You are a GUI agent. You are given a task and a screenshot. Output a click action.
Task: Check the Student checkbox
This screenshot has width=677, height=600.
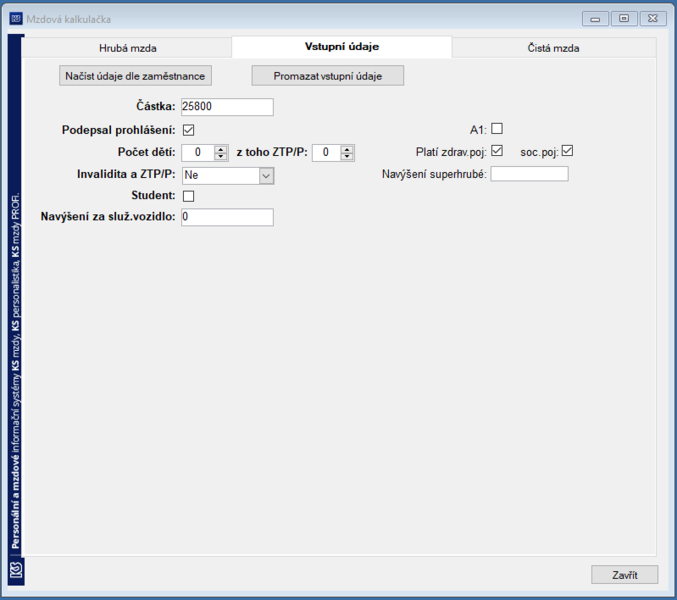(x=189, y=196)
